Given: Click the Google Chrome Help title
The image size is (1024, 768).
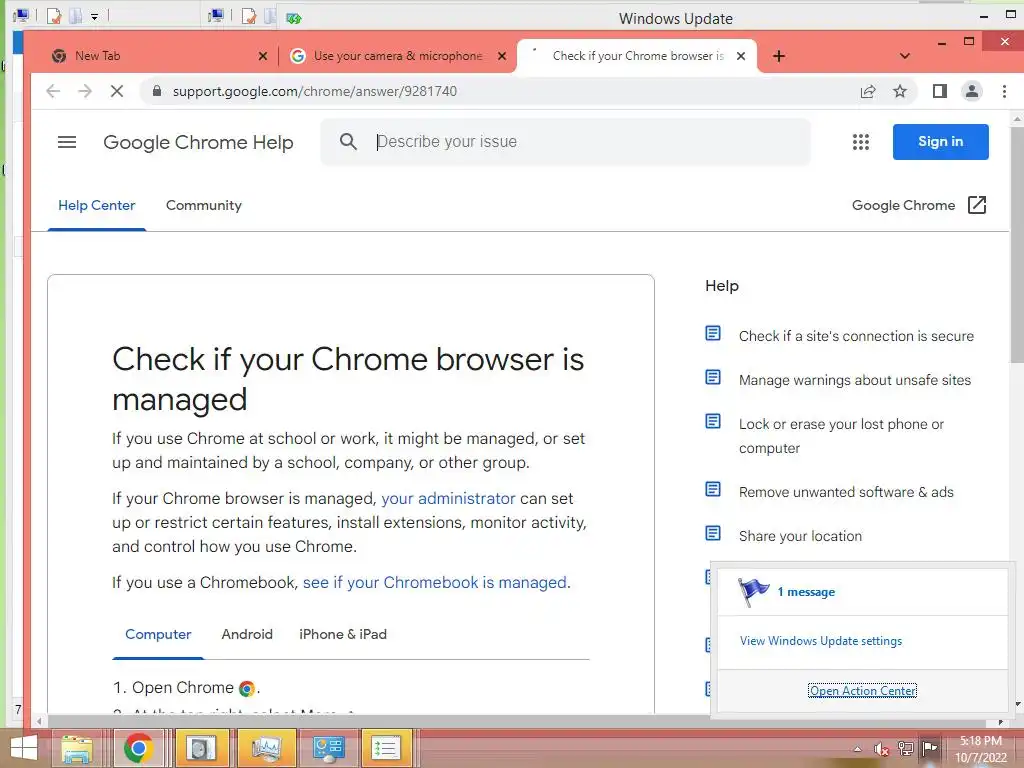Looking at the screenshot, I should 198,142.
